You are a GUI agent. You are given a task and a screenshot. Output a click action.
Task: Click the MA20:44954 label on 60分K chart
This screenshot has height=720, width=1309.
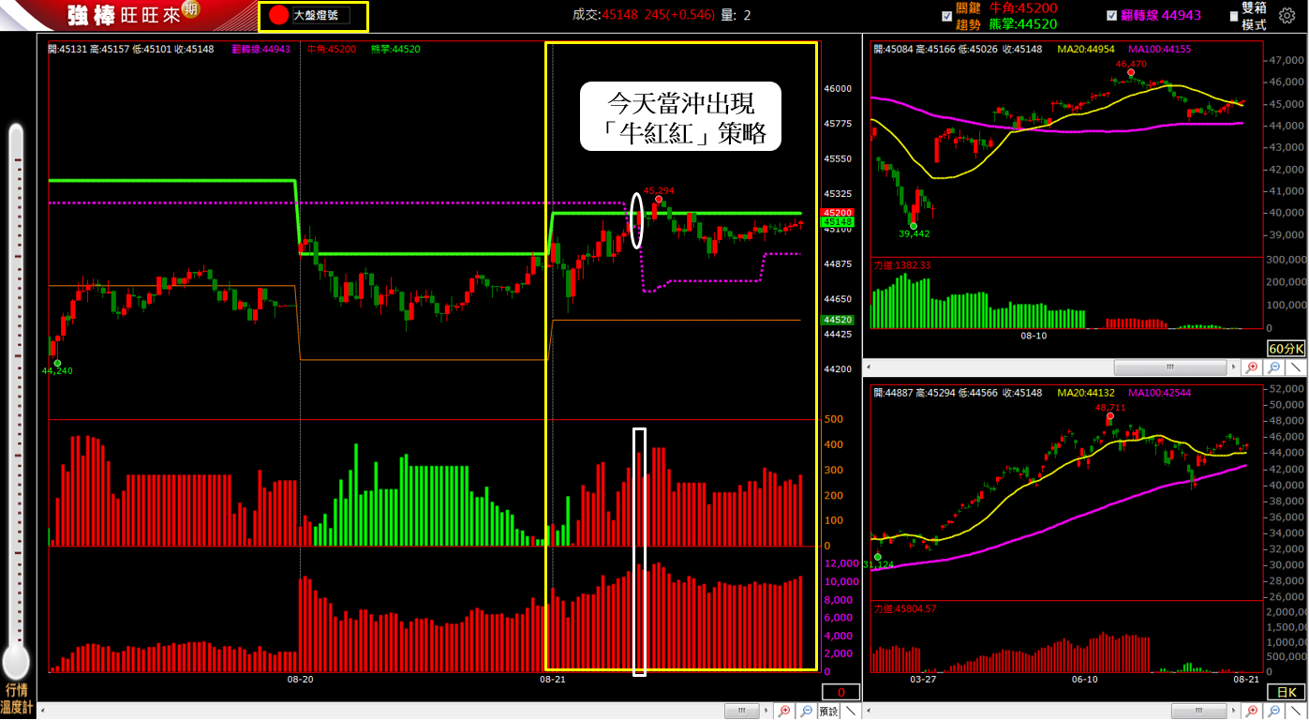click(x=1085, y=48)
